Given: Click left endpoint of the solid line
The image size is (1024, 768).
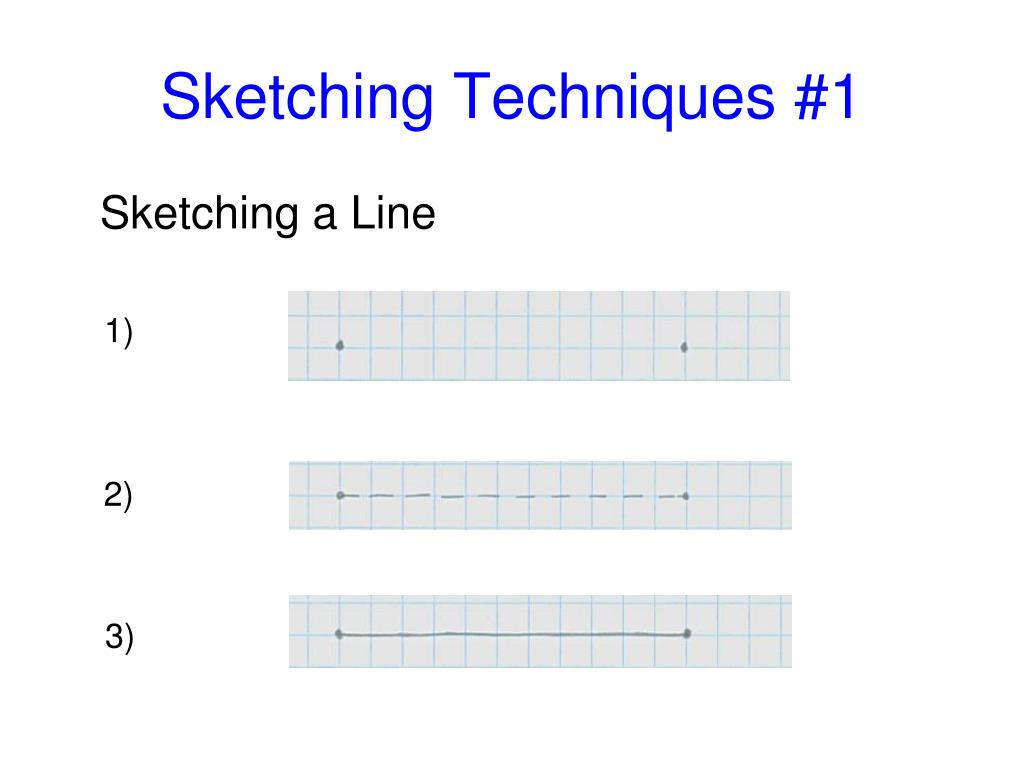Looking at the screenshot, I should tap(339, 633).
